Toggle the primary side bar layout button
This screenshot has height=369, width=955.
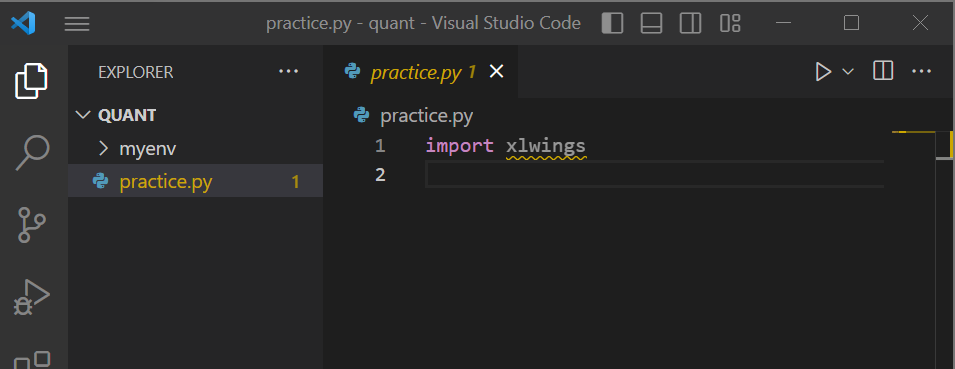point(612,23)
